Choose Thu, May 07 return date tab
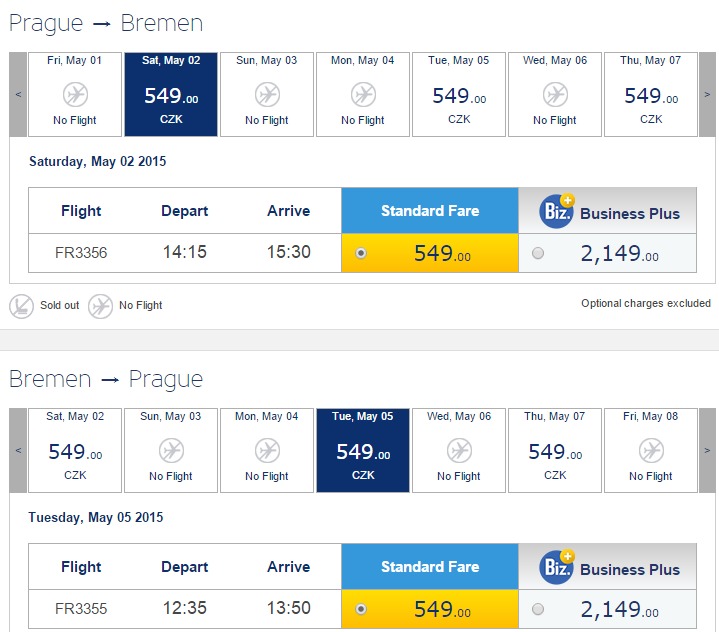This screenshot has height=632, width=719. point(555,450)
